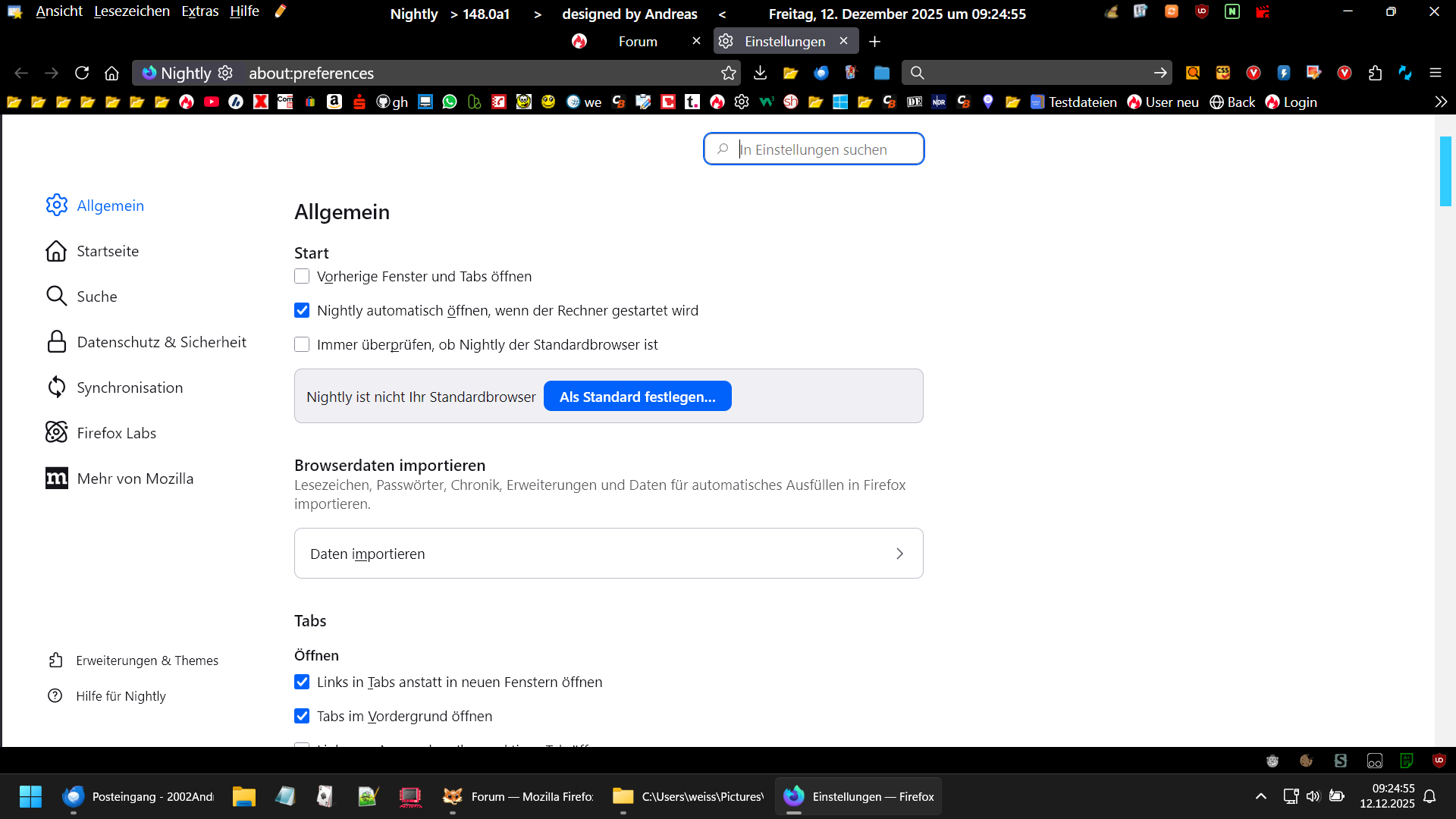Open Firefox Labs in sidebar
The image size is (1456, 819).
(116, 433)
